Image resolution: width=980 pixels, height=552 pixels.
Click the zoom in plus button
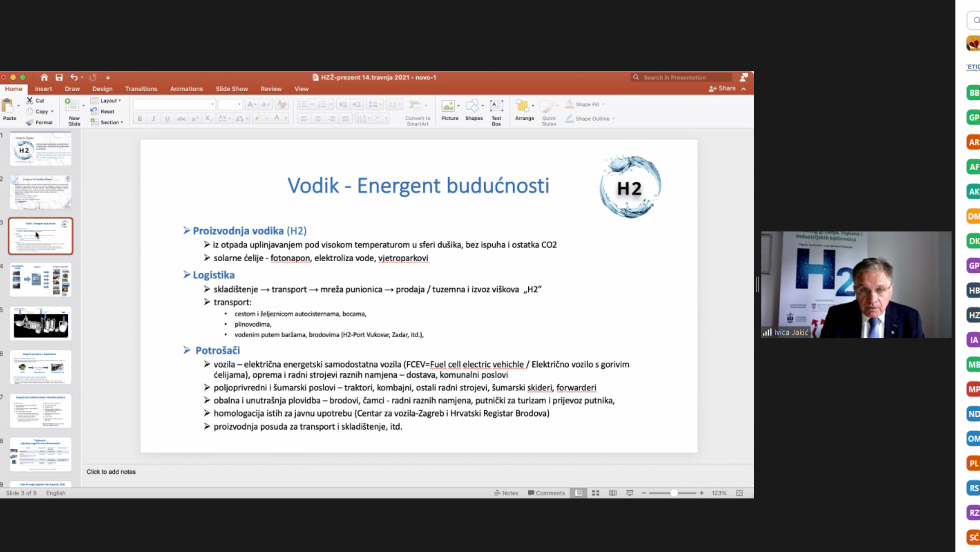701,493
